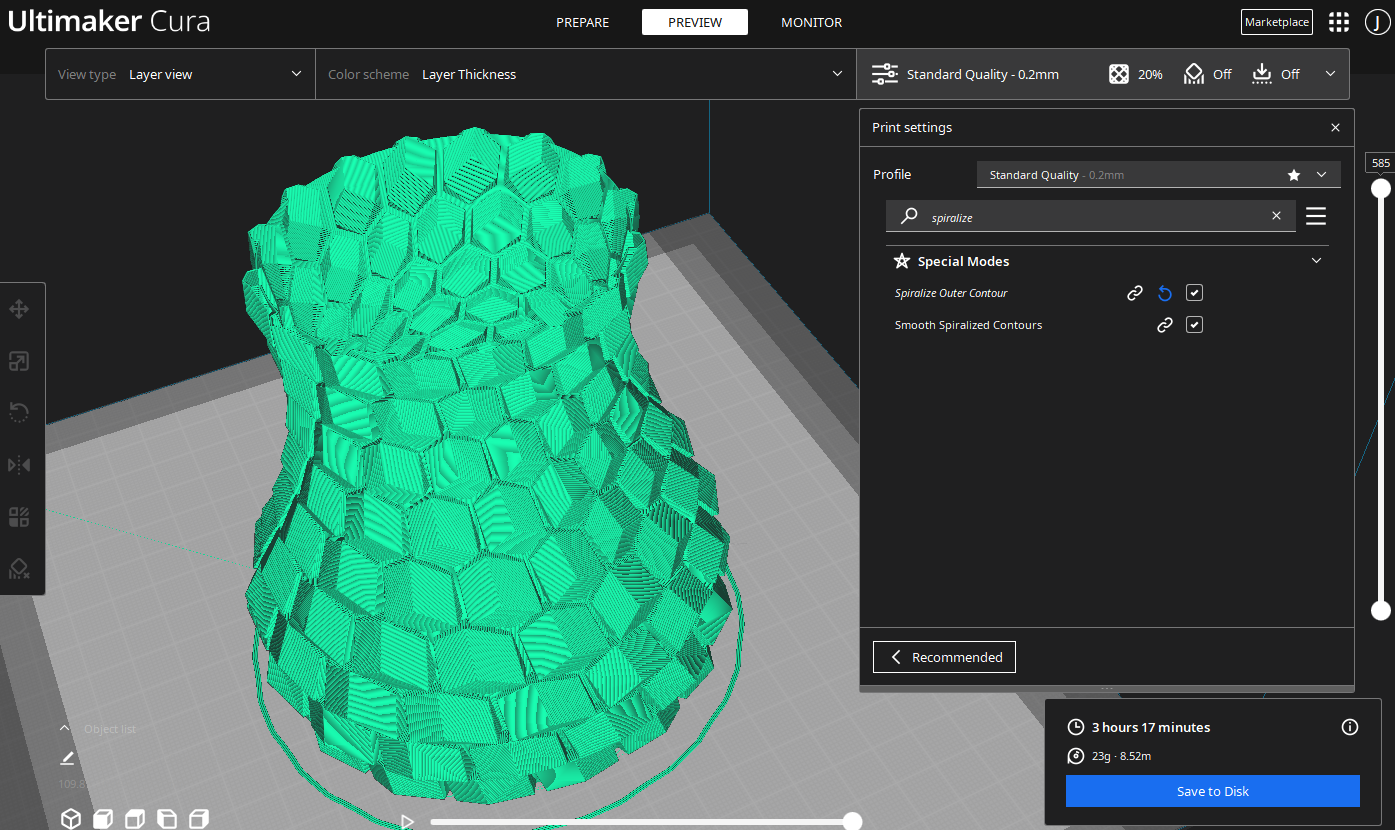Switch to the MONITOR stage tab
1395x830 pixels.
tap(811, 22)
